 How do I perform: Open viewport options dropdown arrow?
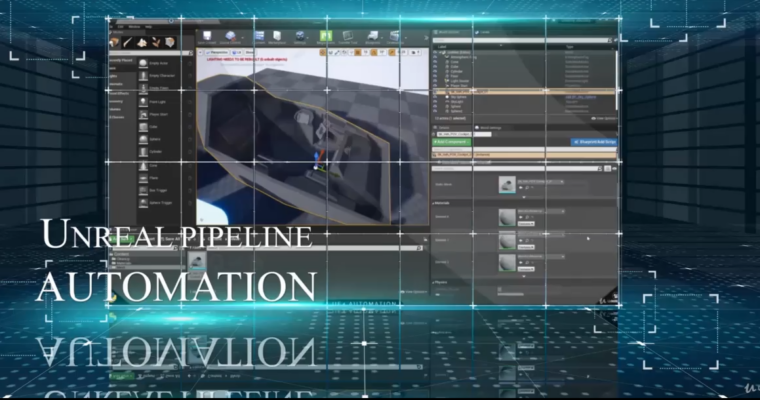tap(201, 52)
